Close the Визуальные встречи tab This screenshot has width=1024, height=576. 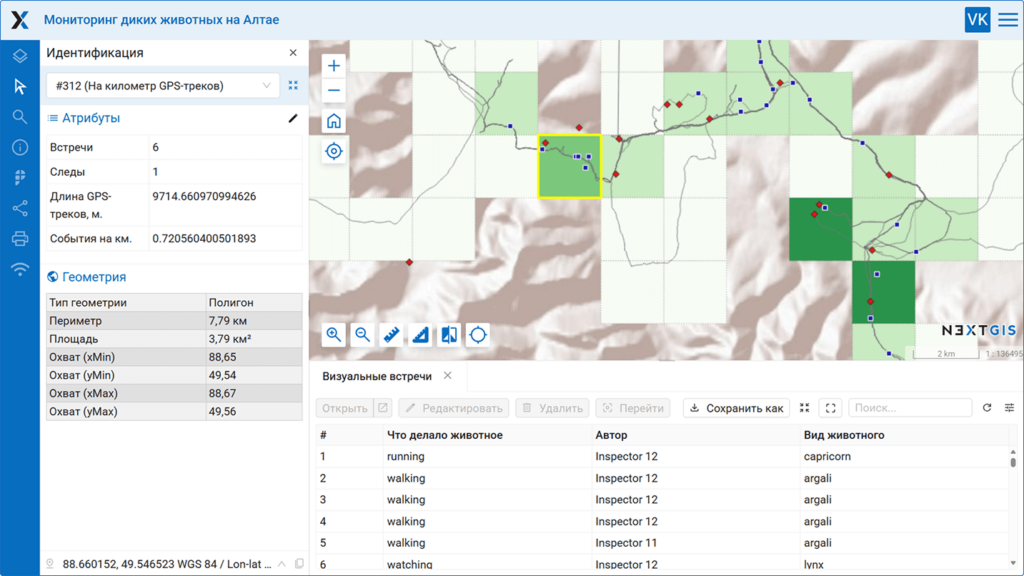coord(447,376)
